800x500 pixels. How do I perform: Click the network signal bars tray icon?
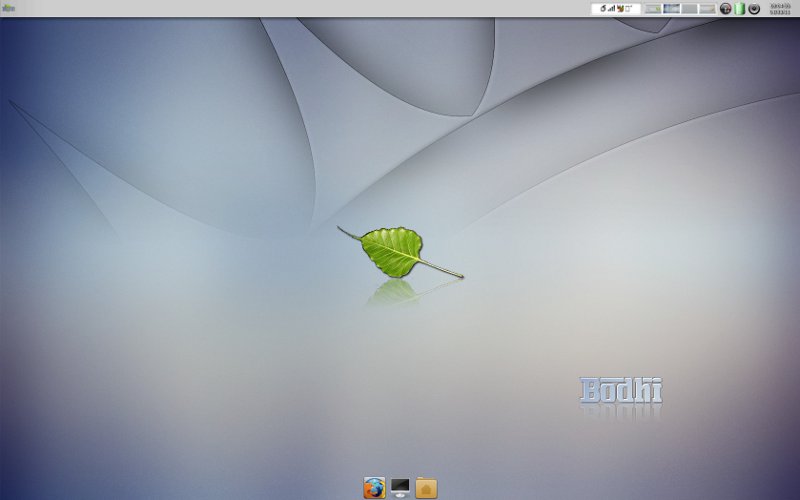click(611, 9)
